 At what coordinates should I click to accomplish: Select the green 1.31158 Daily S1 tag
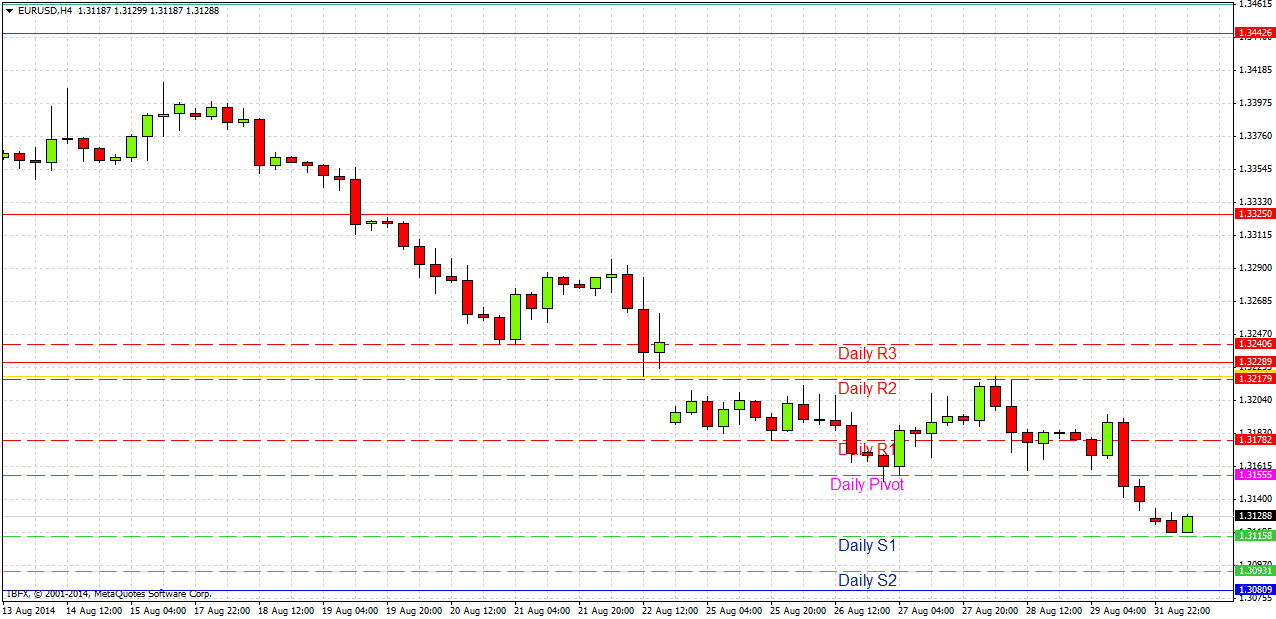coord(1256,536)
